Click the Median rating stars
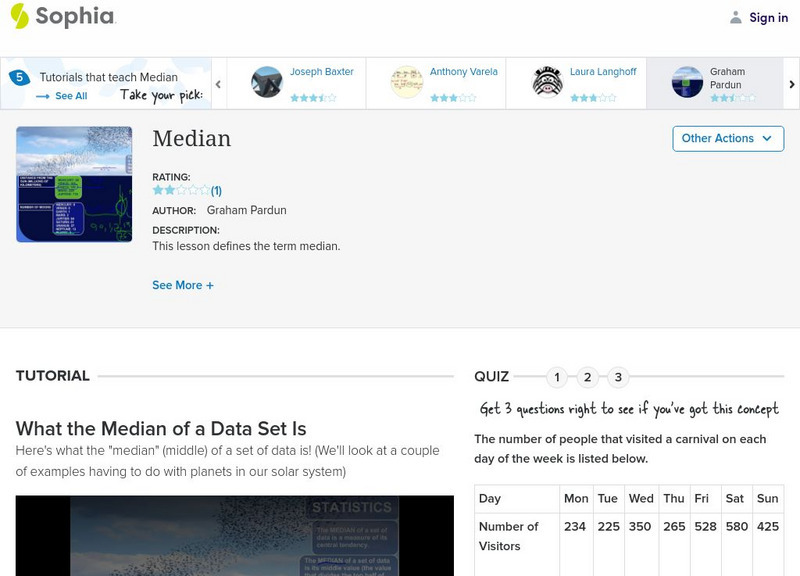This screenshot has width=800, height=576. (181, 190)
